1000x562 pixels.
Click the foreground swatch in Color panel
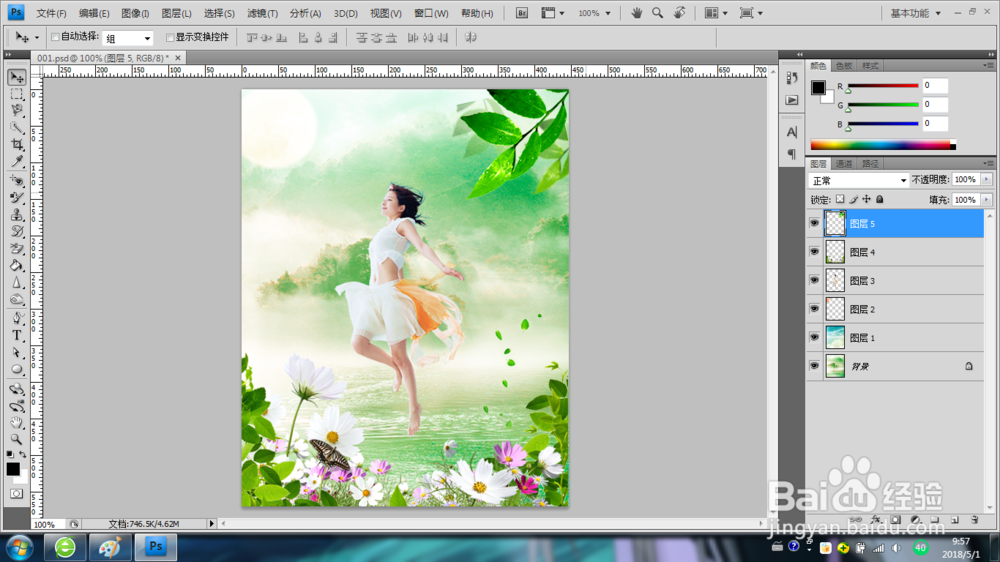coord(818,87)
